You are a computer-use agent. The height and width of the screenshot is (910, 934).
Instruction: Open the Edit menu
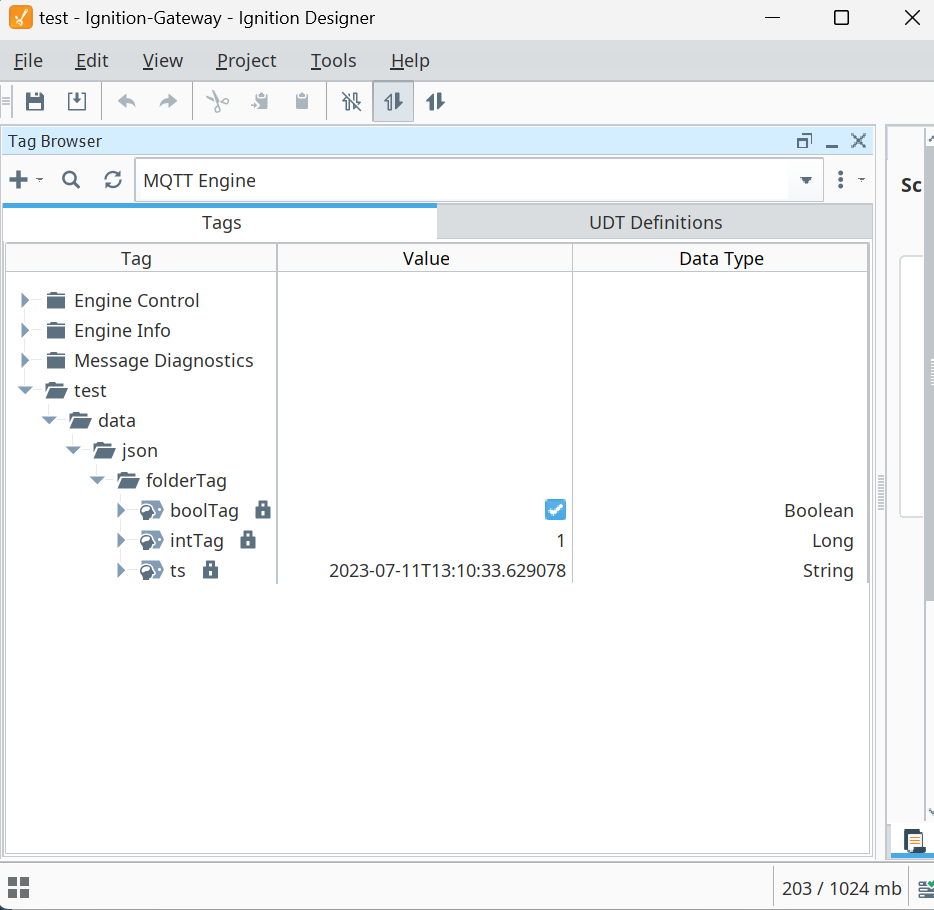pyautogui.click(x=92, y=61)
